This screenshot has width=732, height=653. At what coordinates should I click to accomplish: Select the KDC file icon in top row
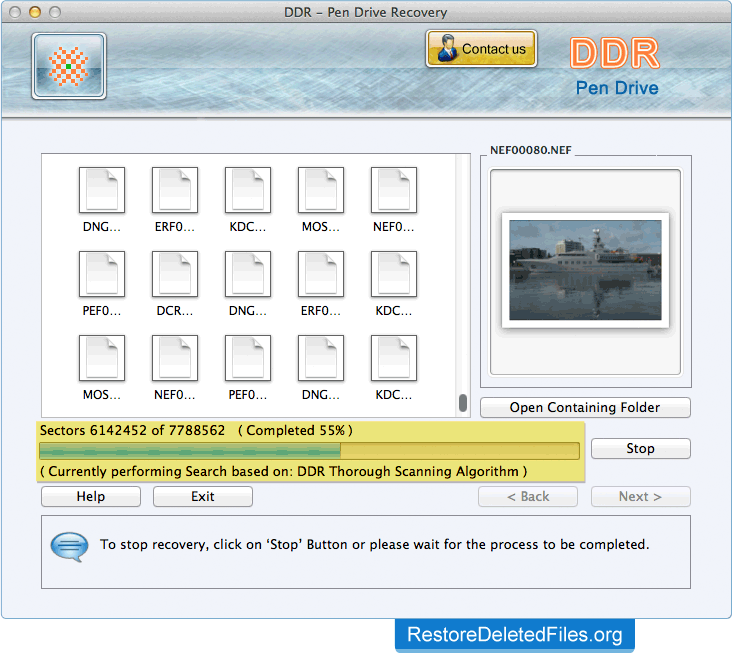tap(248, 190)
